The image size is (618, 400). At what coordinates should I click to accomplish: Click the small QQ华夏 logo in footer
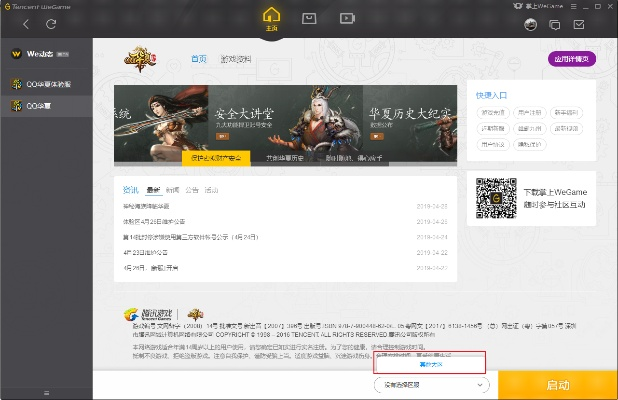(x=195, y=314)
